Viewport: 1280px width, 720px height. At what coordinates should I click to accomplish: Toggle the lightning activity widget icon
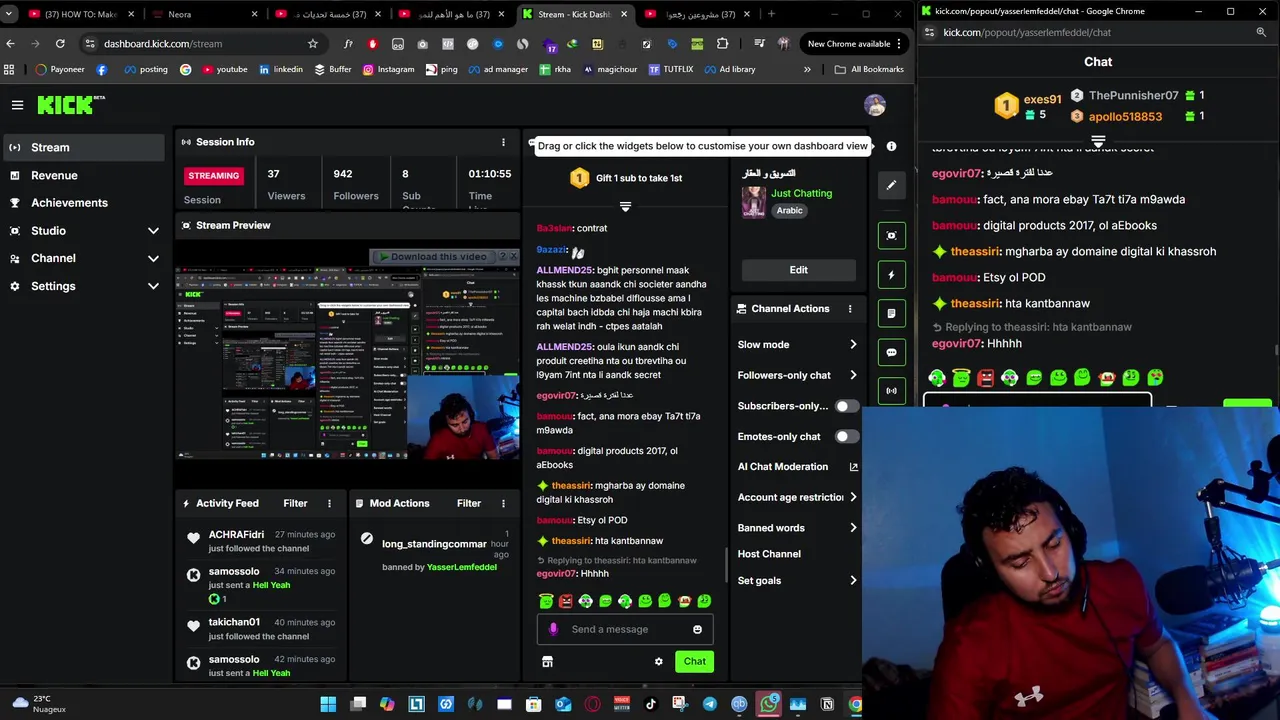(x=891, y=274)
